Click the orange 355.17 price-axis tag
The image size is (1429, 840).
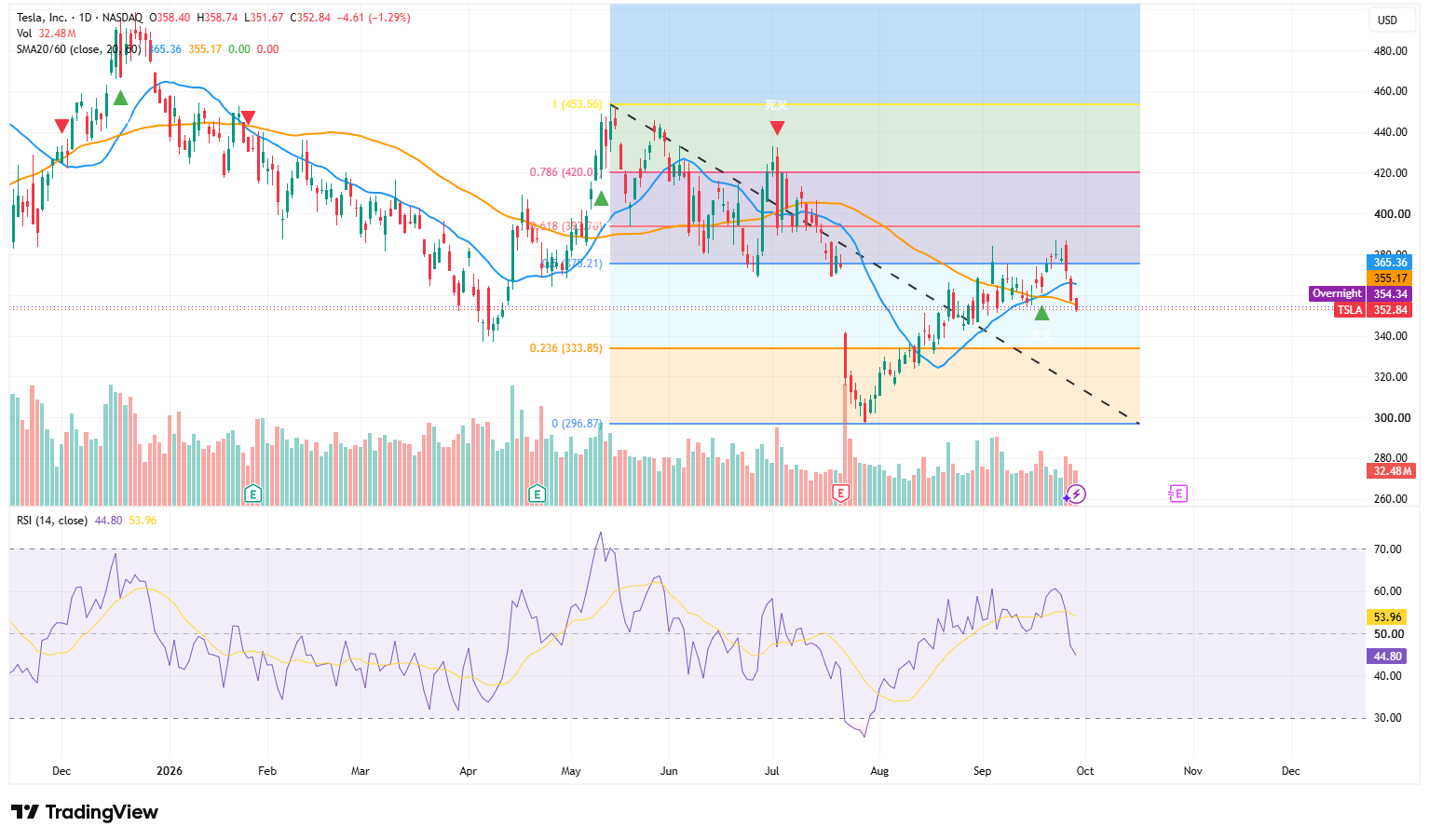point(1390,278)
